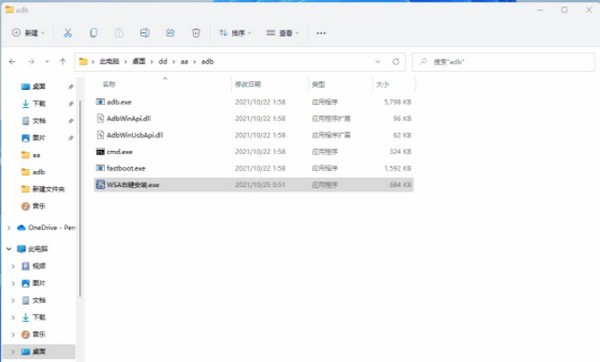The height and width of the screenshot is (362, 600).
Task: Click the AdbWinApi.dll file icon
Action: 100,118
